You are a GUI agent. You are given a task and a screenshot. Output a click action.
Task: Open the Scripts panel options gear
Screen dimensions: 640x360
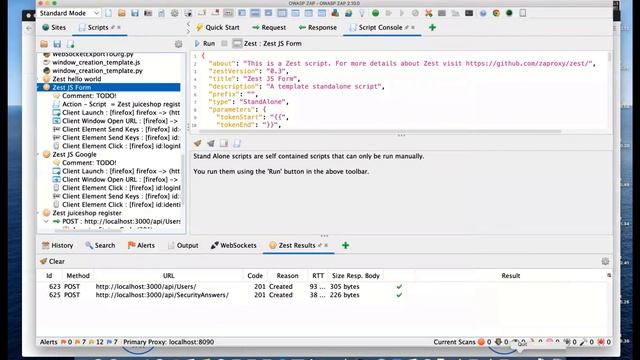click(178, 44)
